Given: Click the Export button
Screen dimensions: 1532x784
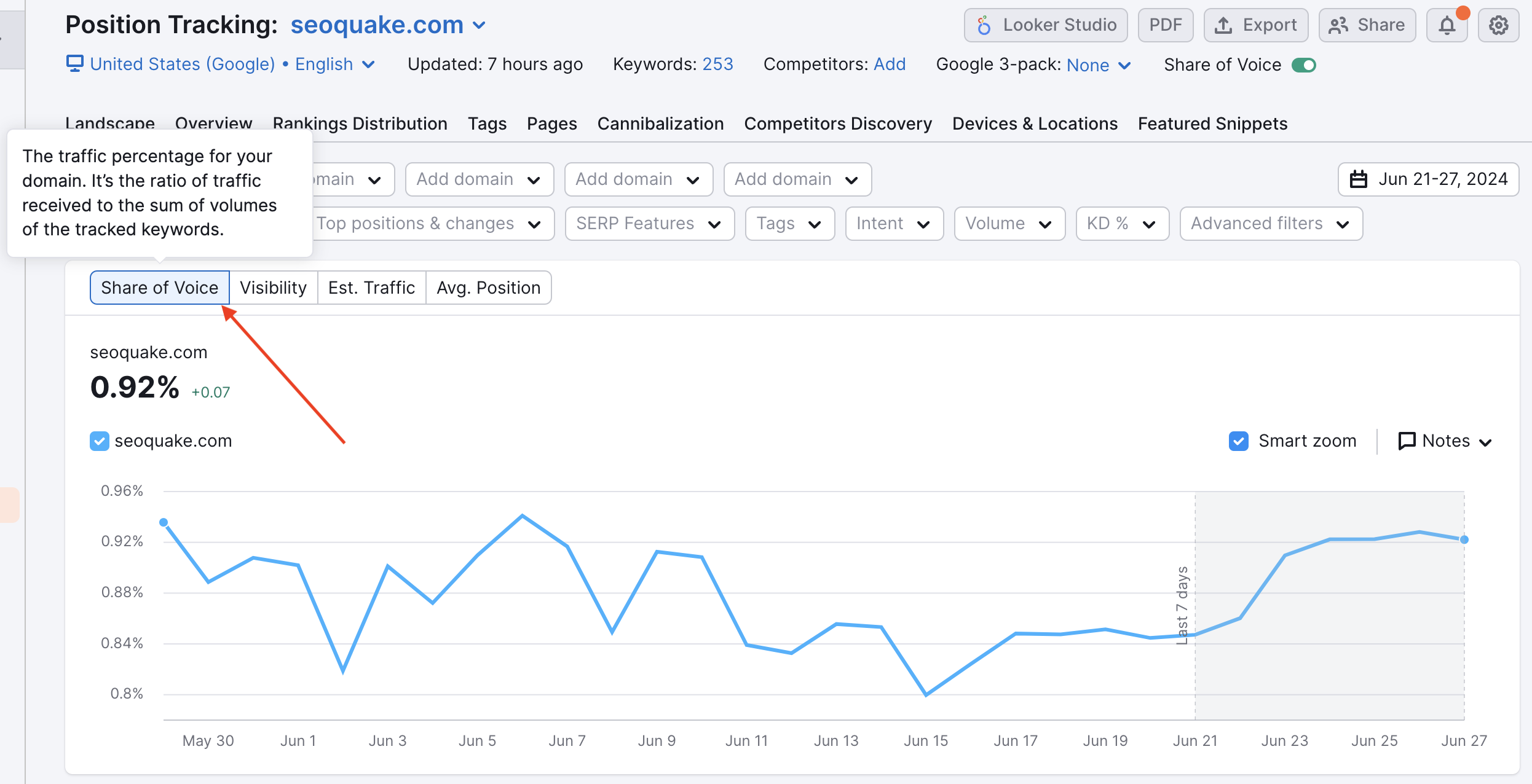Looking at the screenshot, I should tap(1256, 25).
